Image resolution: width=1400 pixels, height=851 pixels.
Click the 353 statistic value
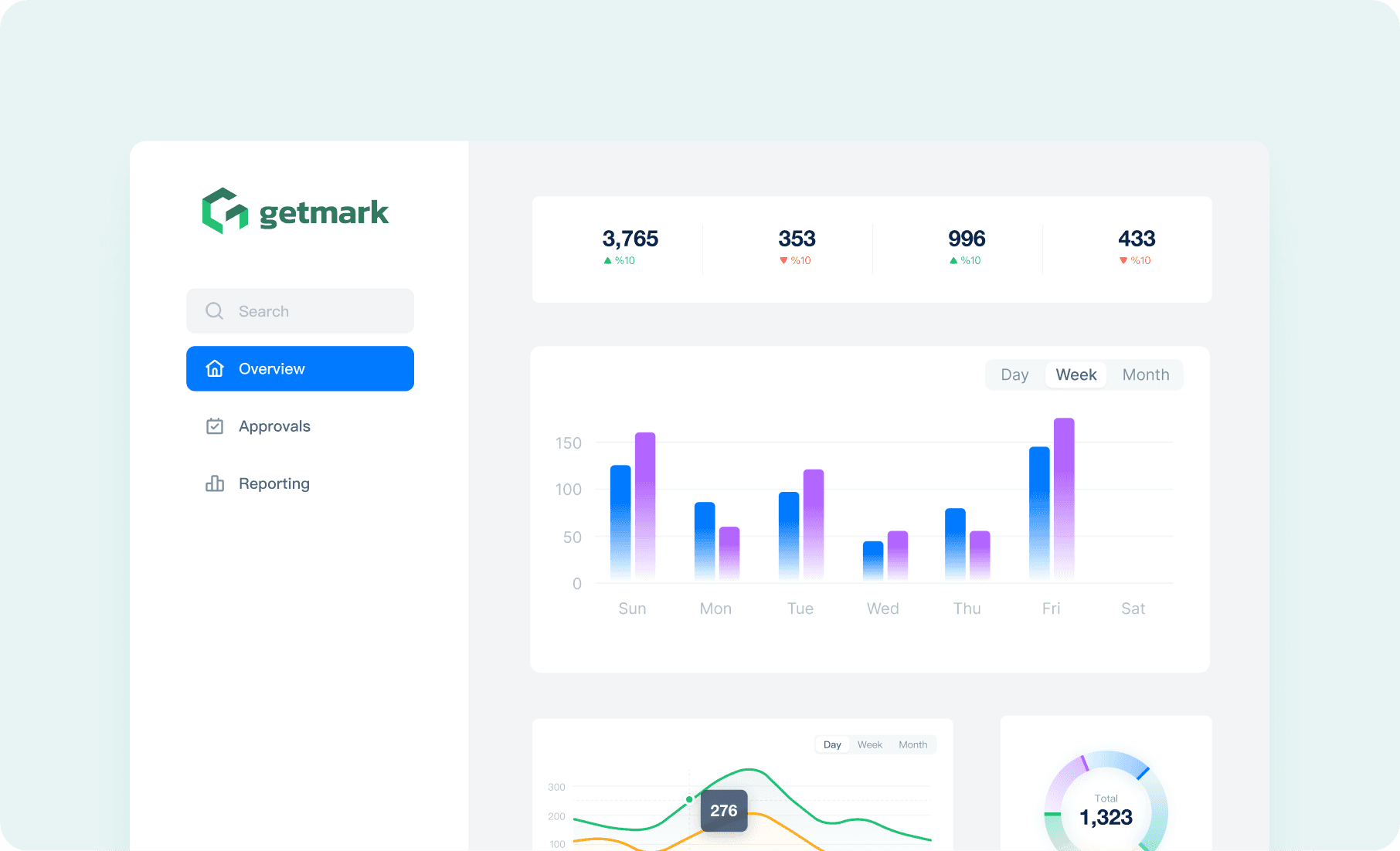[x=797, y=239]
